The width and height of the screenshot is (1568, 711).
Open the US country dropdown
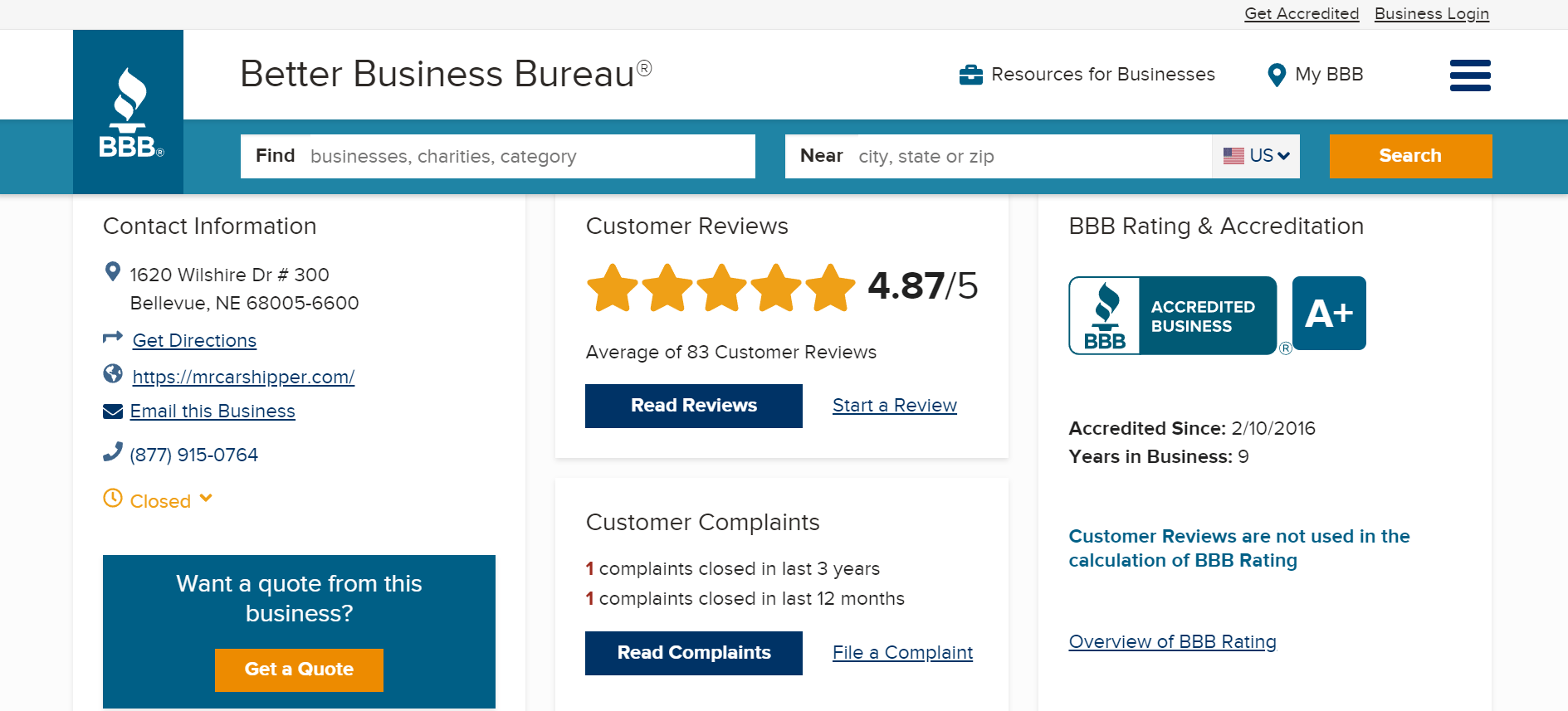tap(1256, 156)
